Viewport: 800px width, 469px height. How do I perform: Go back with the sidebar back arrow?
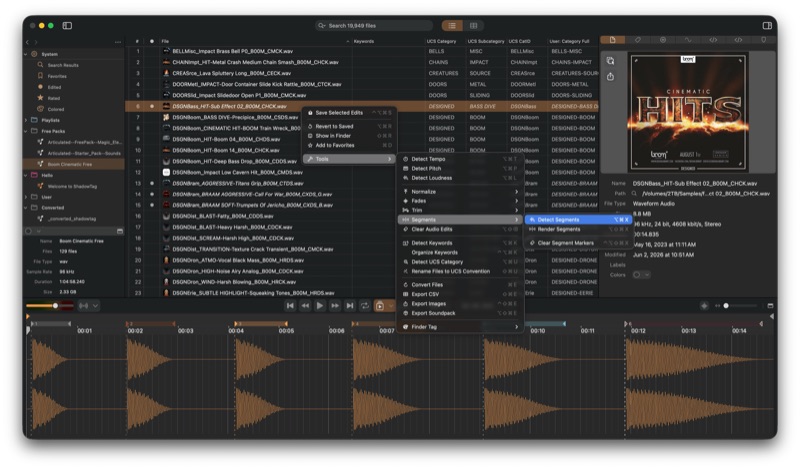pyautogui.click(x=28, y=42)
